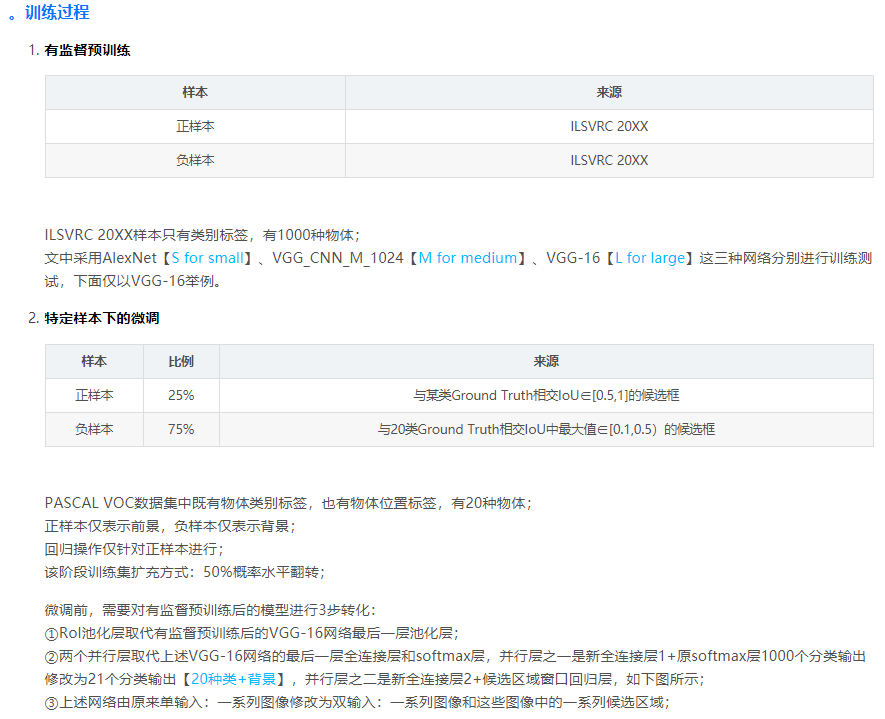The height and width of the screenshot is (719, 885).
Task: Click ILSVRC 20XX in the 正样本 row
Action: pos(609,126)
